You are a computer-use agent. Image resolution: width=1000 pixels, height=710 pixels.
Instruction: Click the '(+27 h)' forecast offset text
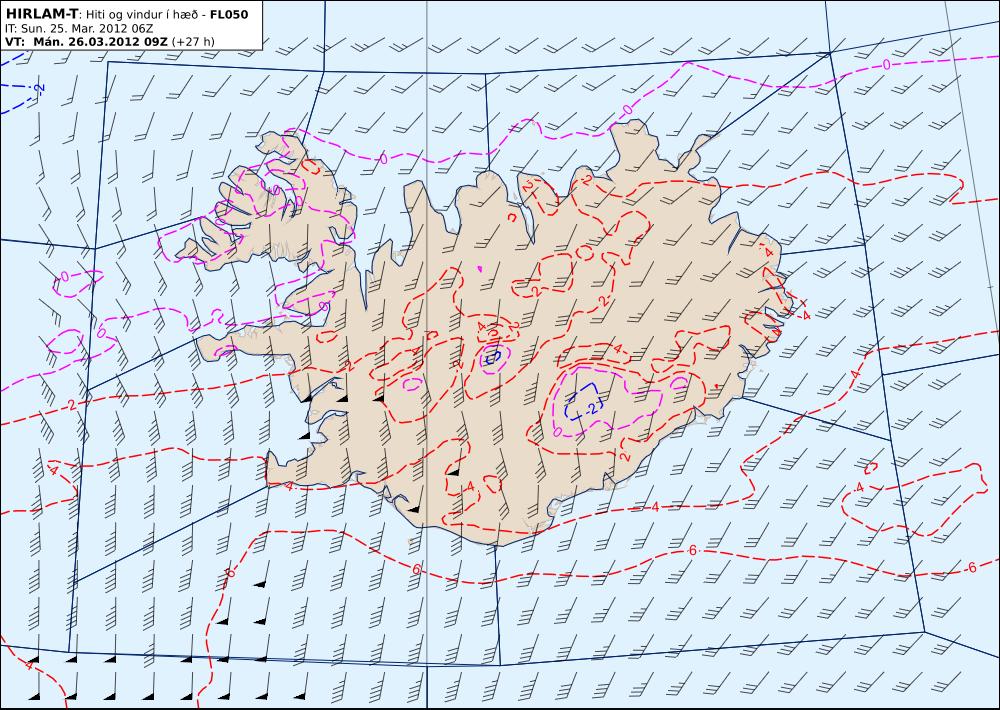click(194, 42)
